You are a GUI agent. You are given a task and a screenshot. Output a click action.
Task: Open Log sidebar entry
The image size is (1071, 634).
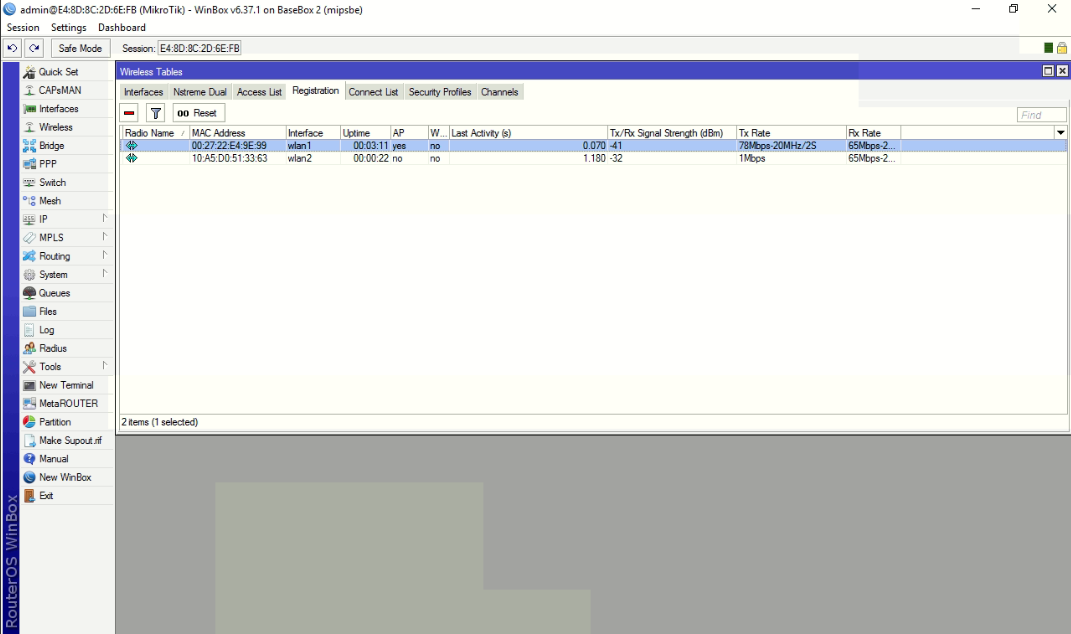tap(67, 330)
